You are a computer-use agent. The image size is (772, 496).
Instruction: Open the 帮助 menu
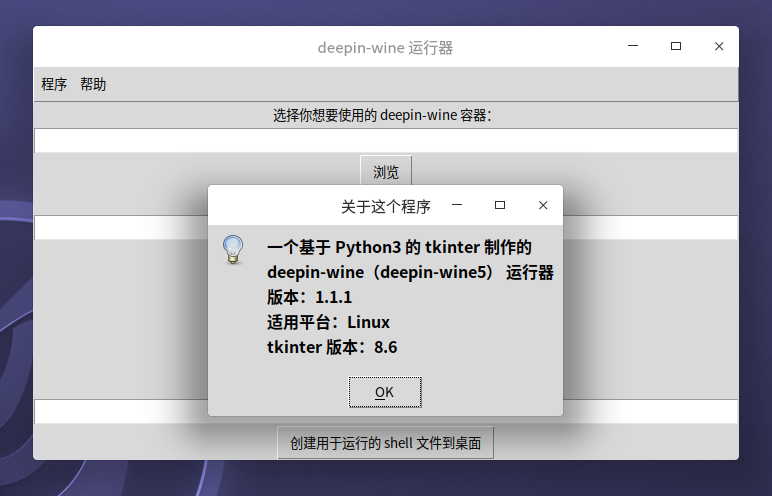(x=93, y=84)
